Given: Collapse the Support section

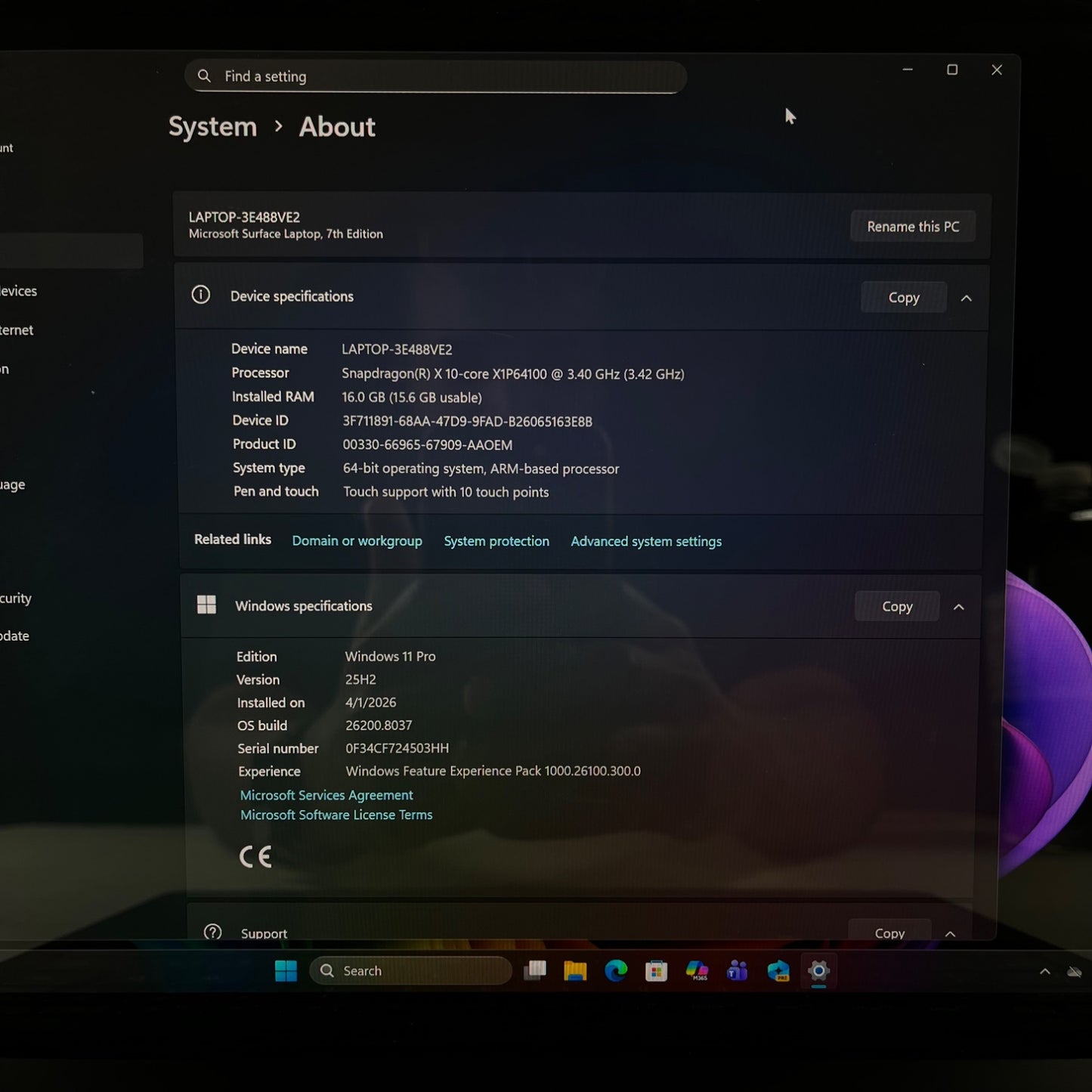Looking at the screenshot, I should 950,934.
